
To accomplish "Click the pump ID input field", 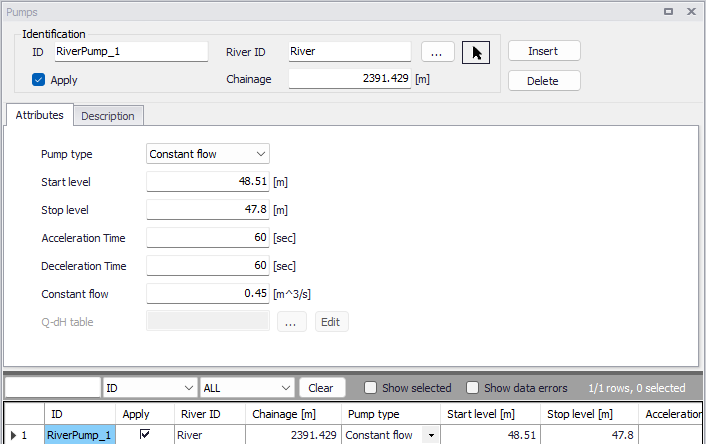I will pyautogui.click(x=131, y=51).
